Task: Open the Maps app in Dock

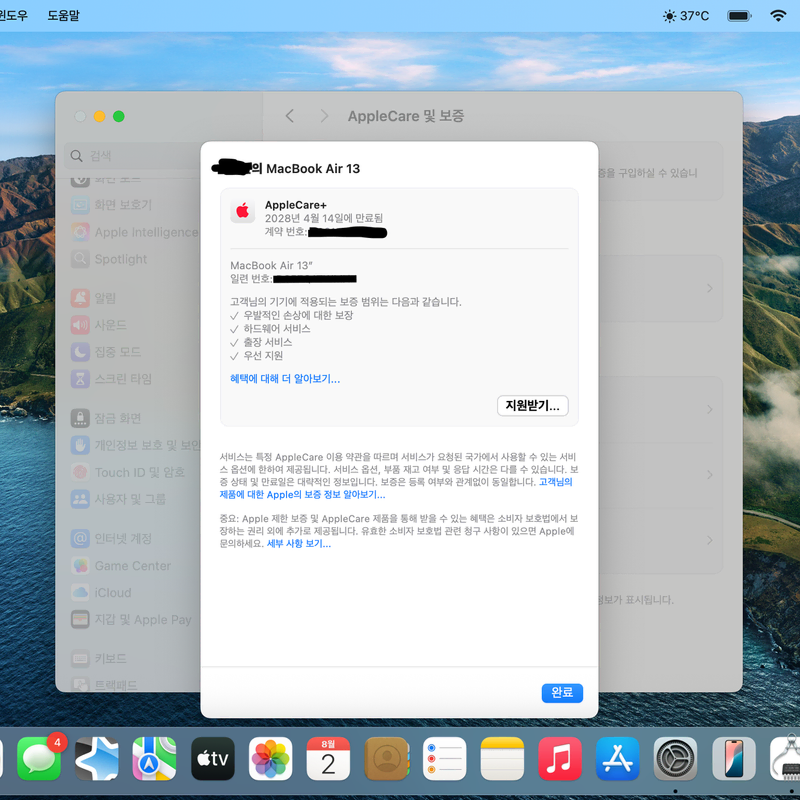Action: pyautogui.click(x=155, y=759)
